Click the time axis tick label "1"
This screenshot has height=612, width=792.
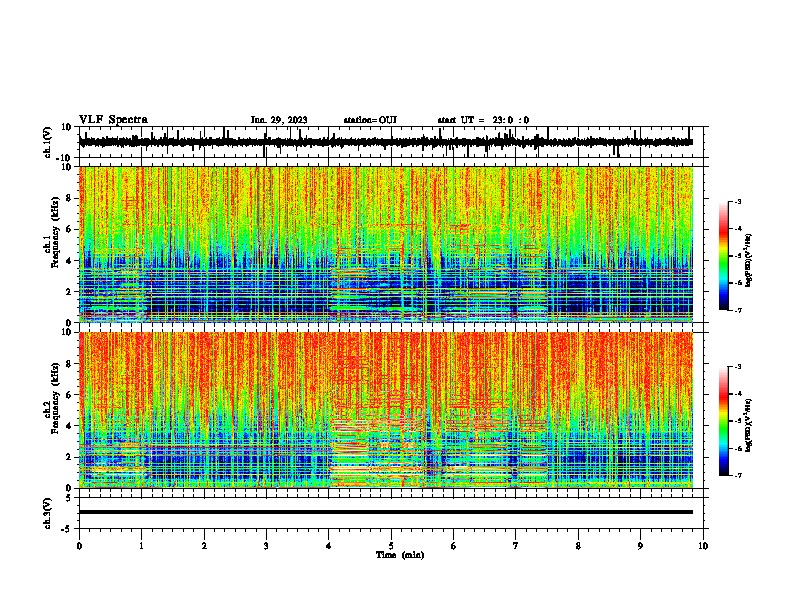point(141,546)
